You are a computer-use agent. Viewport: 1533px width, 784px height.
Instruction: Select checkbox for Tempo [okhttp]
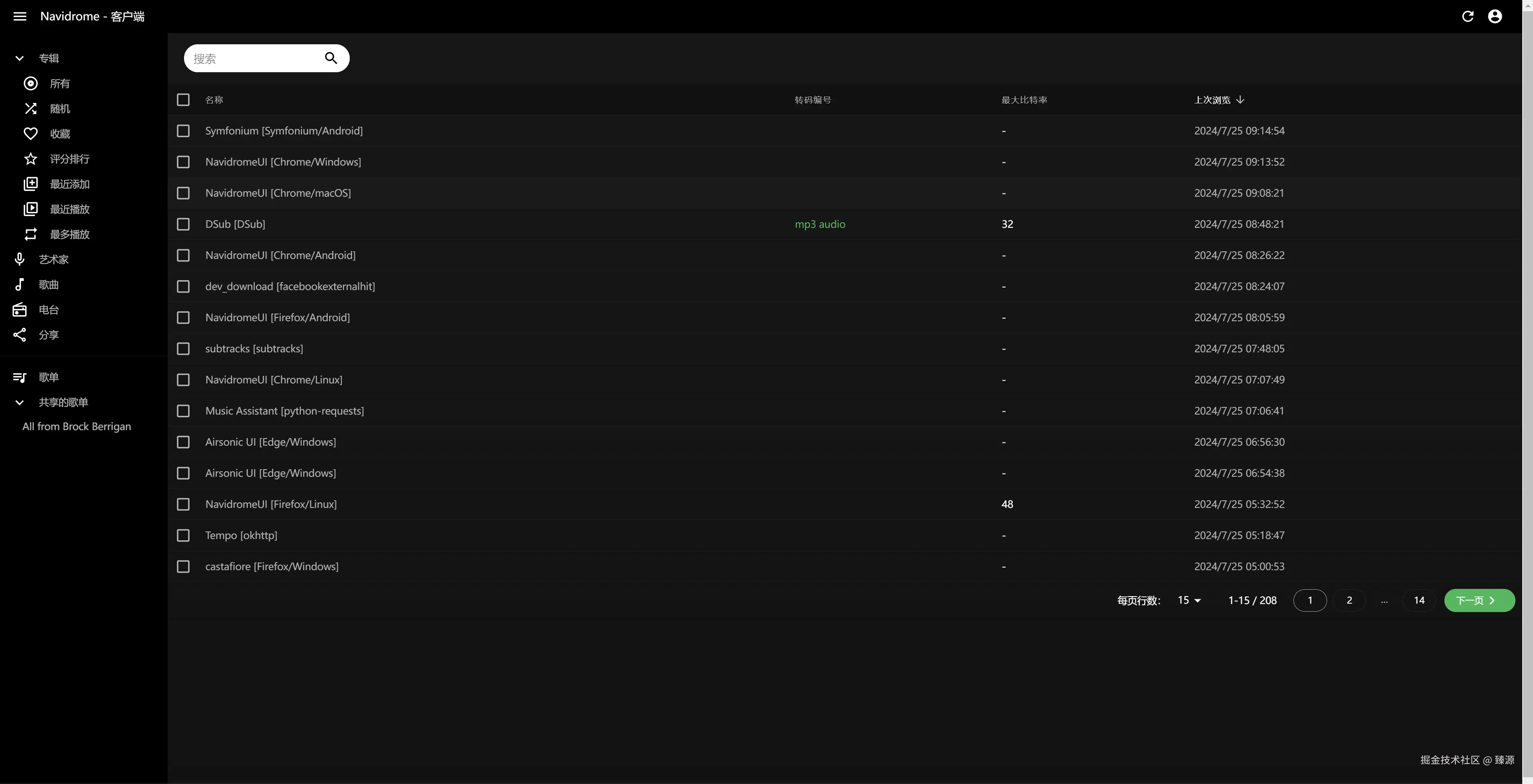coord(183,535)
